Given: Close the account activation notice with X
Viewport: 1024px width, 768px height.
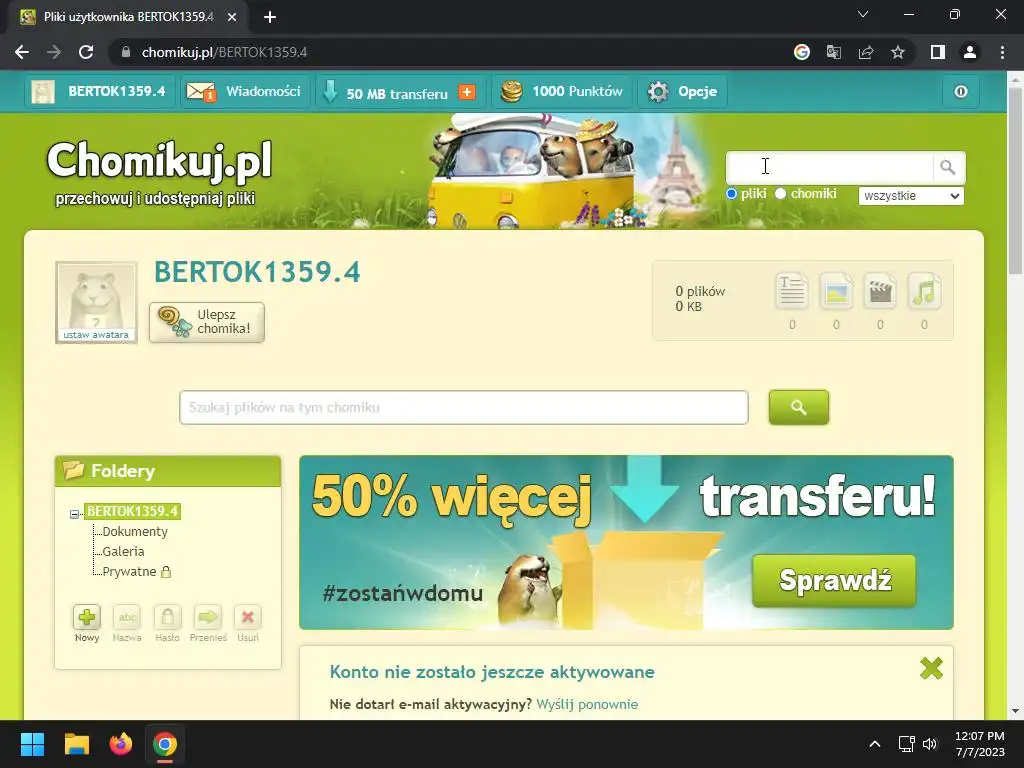Looking at the screenshot, I should coord(931,668).
